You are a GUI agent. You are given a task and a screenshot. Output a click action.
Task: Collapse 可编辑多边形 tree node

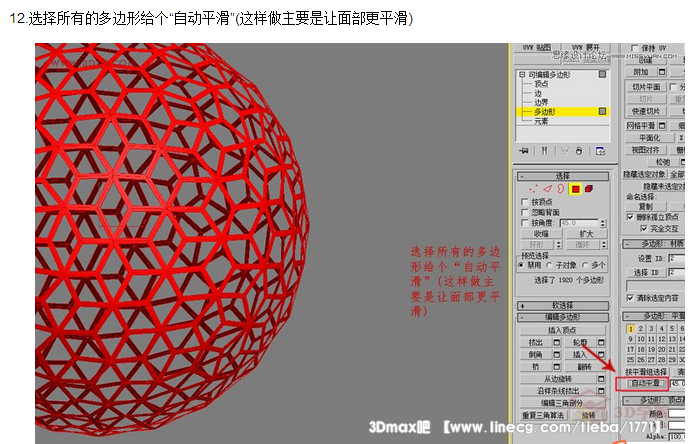click(x=522, y=74)
